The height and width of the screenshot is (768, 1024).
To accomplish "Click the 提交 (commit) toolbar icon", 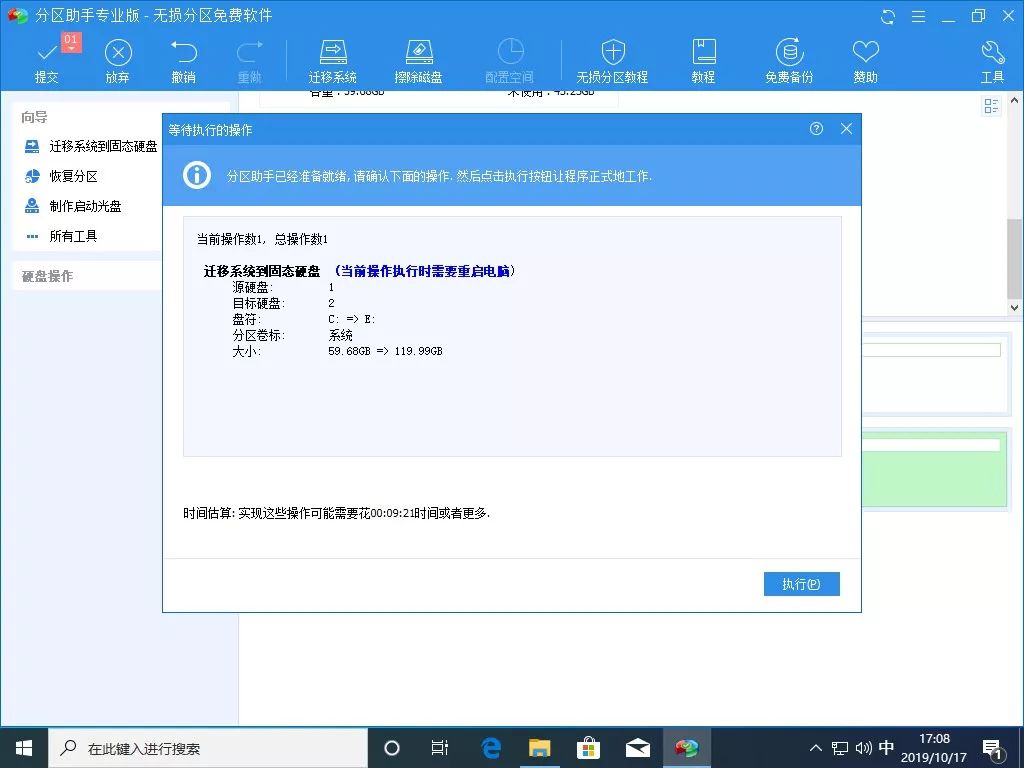I will tap(46, 61).
